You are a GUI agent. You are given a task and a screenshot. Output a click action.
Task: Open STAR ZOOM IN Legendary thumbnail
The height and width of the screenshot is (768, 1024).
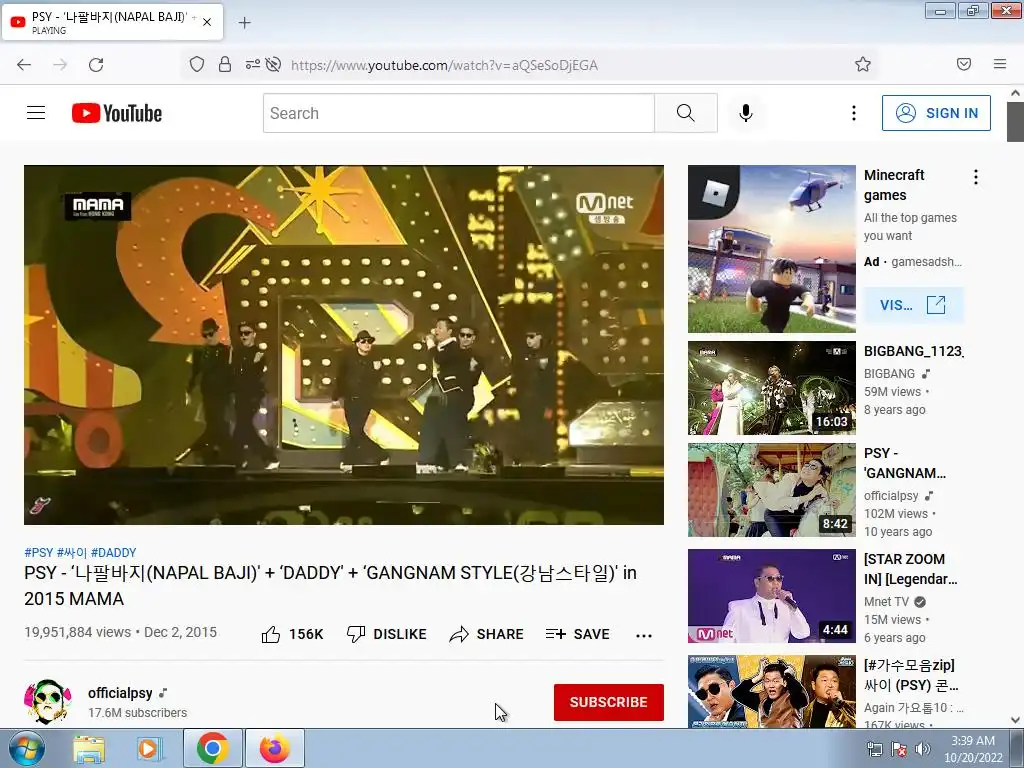pyautogui.click(x=772, y=596)
